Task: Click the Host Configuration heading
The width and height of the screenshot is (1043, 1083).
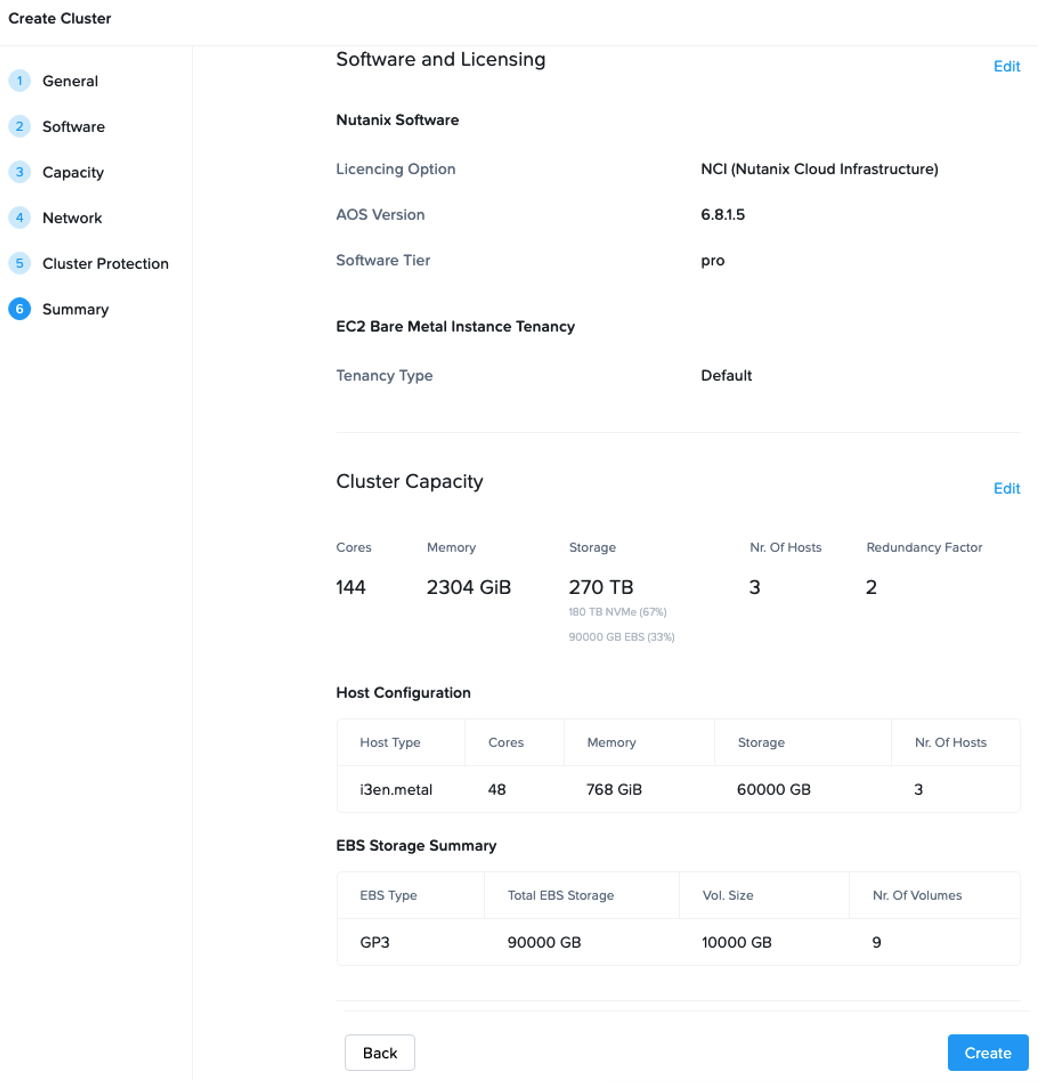Action: coord(403,693)
